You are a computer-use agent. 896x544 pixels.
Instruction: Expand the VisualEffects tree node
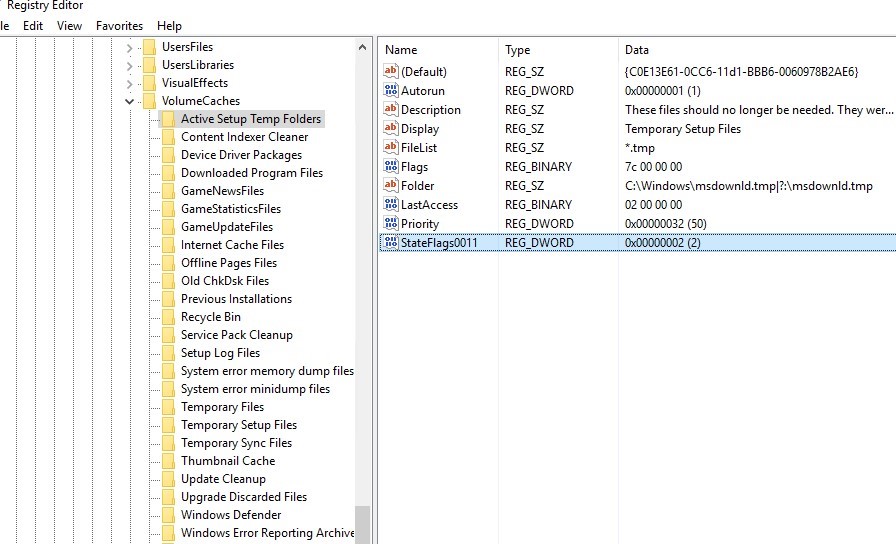130,83
